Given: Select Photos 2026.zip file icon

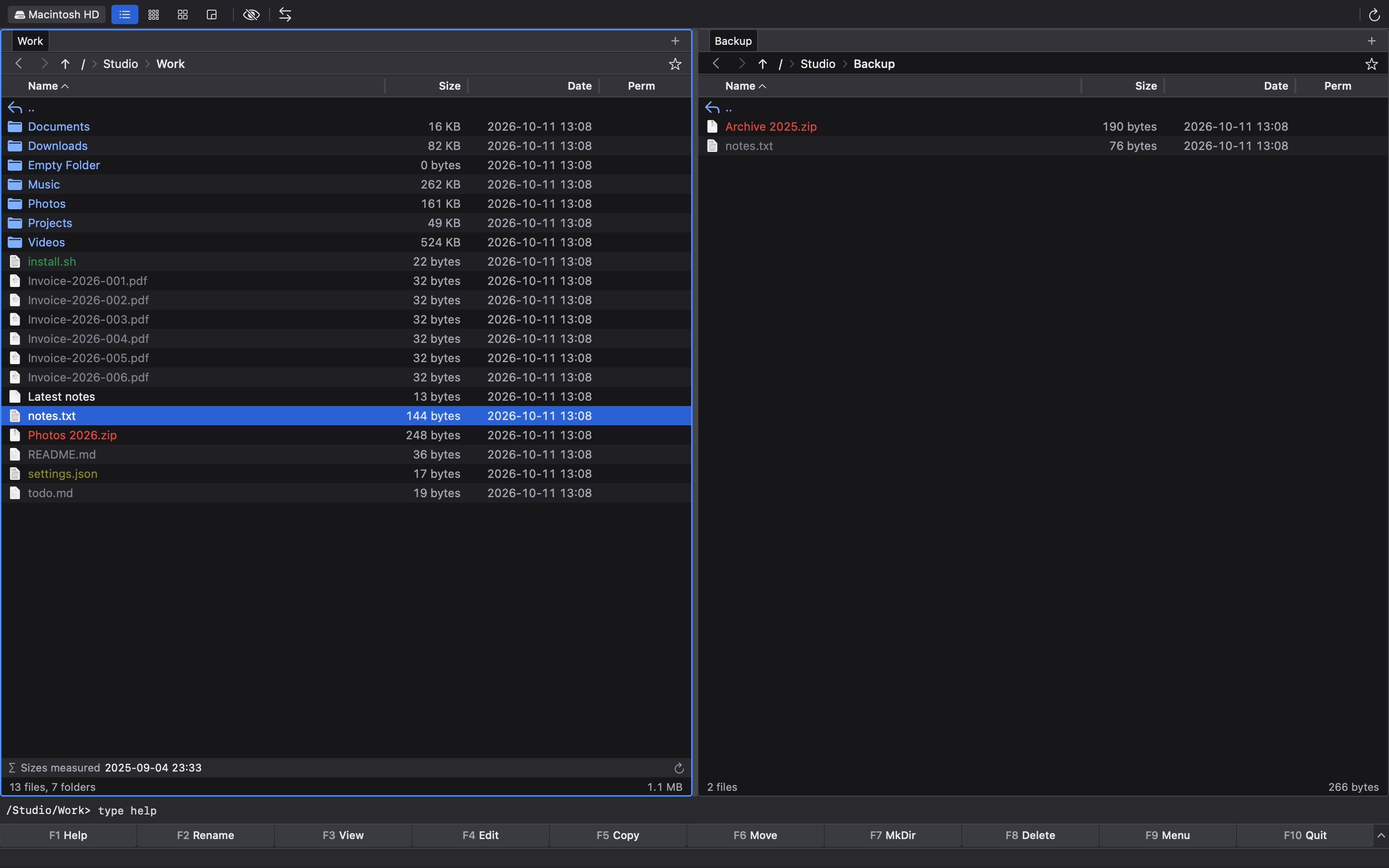Looking at the screenshot, I should click(x=15, y=435).
